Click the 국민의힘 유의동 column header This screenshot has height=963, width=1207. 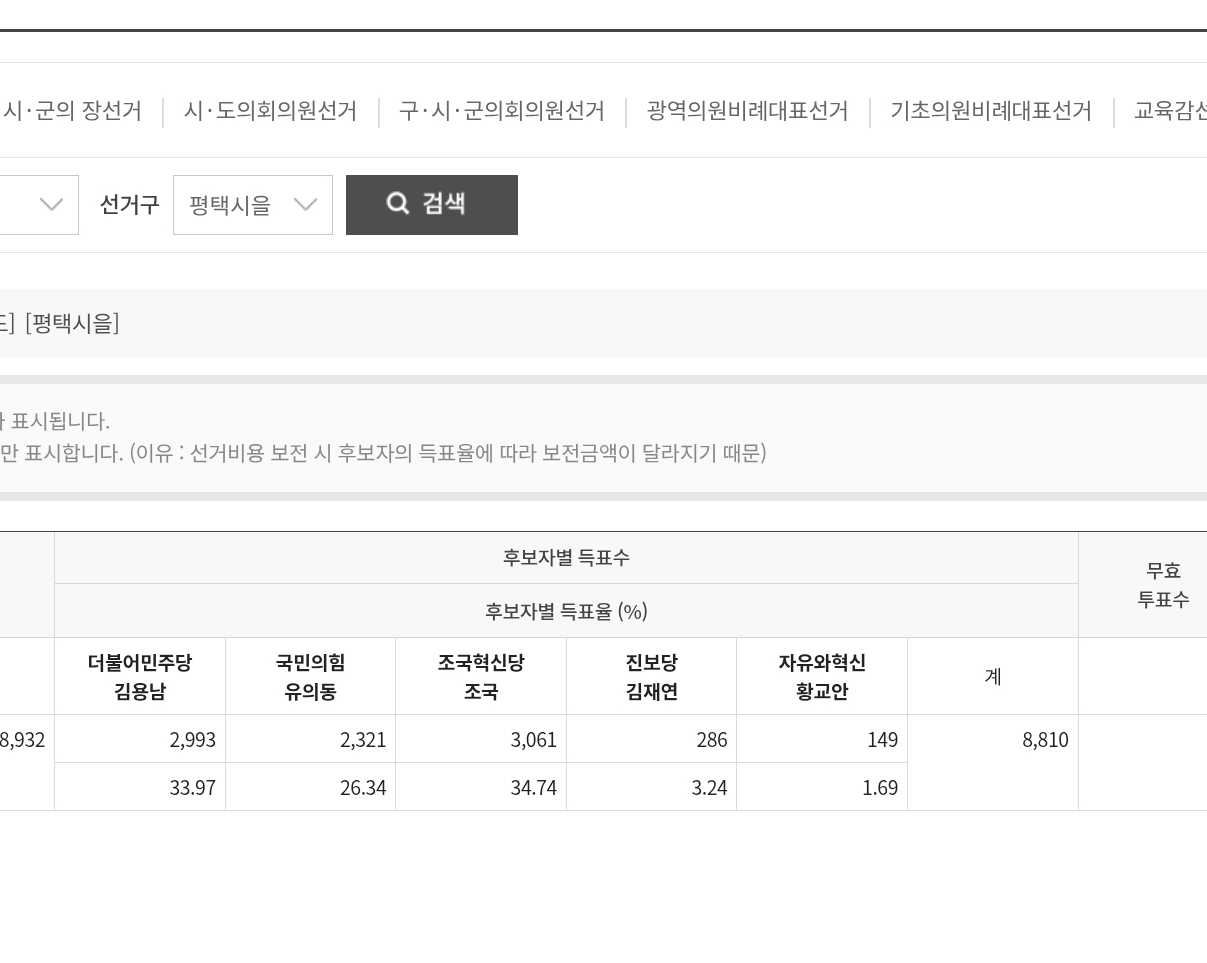(x=311, y=677)
